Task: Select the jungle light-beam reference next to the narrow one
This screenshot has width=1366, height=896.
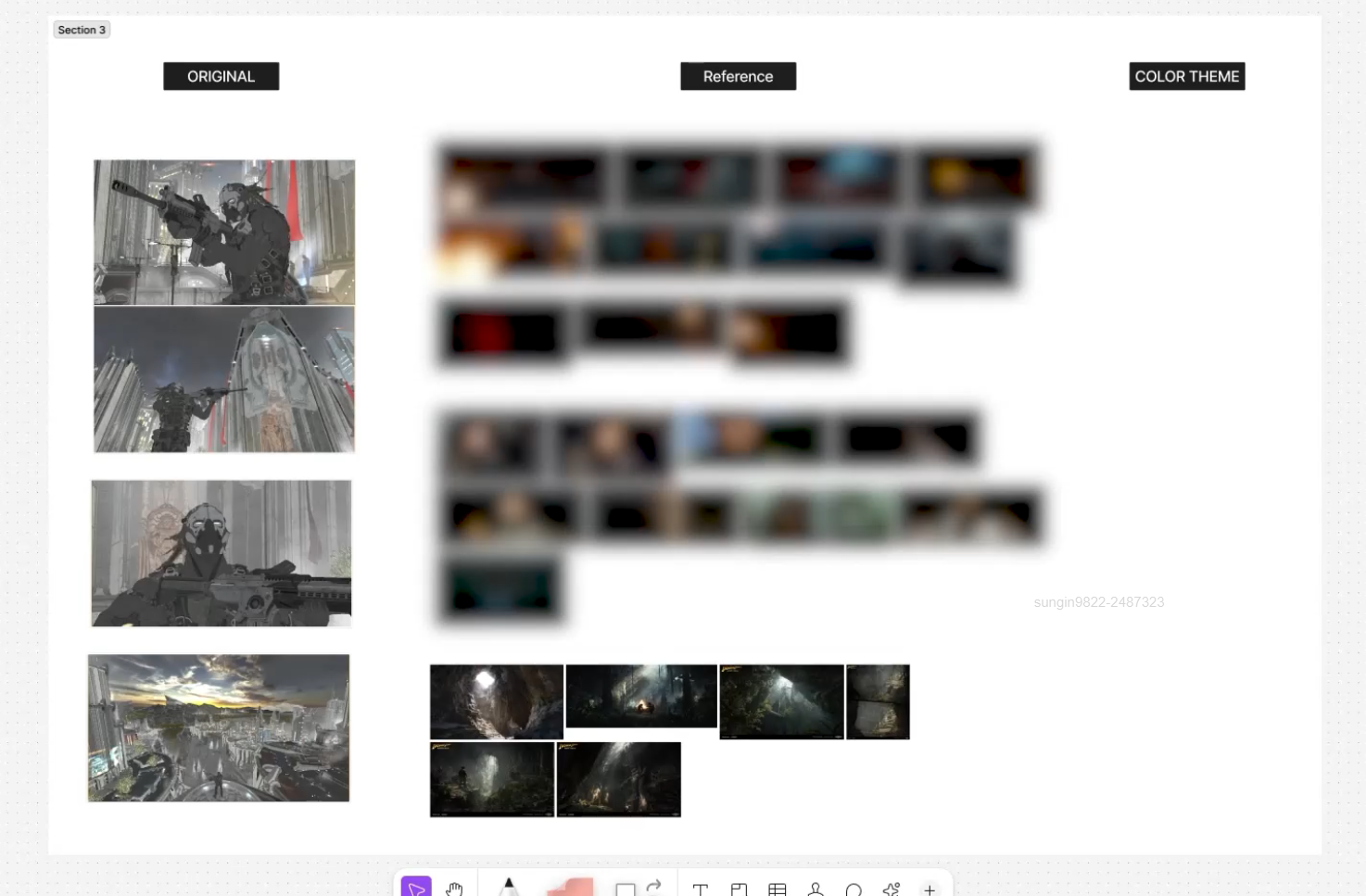Action: 782,701
